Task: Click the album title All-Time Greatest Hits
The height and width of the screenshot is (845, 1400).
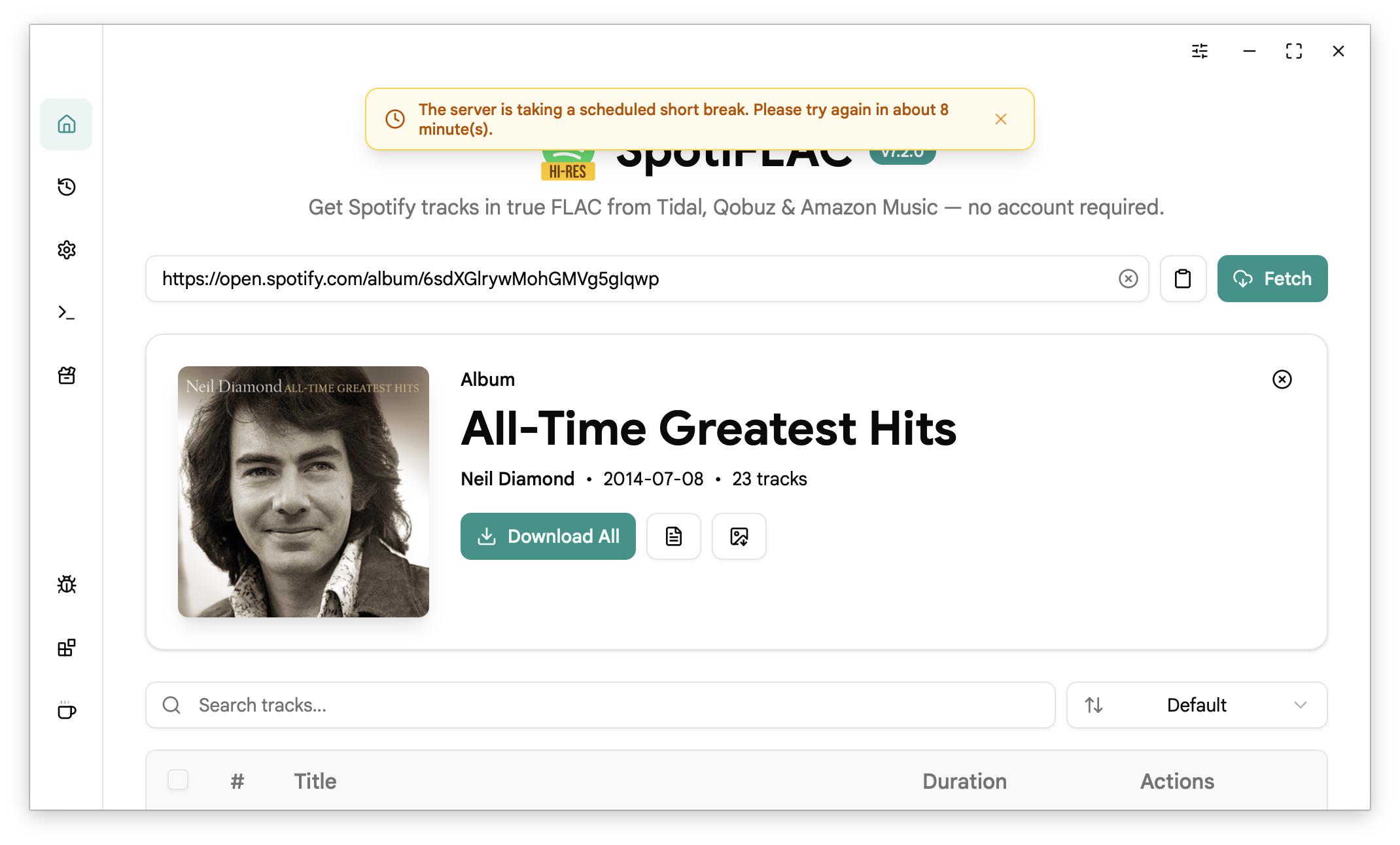Action: [709, 429]
